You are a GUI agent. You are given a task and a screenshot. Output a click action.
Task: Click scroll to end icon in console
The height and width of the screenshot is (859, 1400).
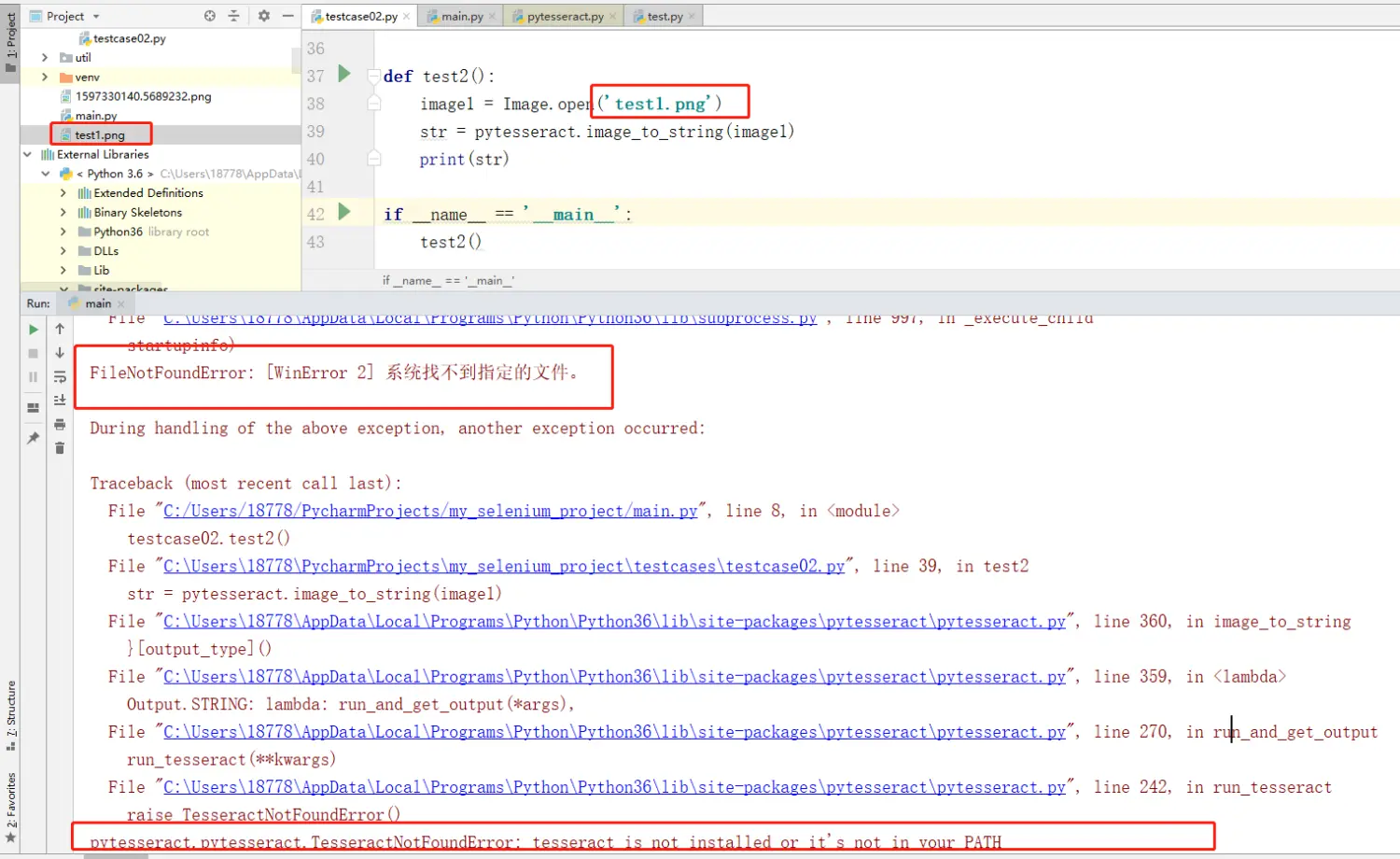60,401
